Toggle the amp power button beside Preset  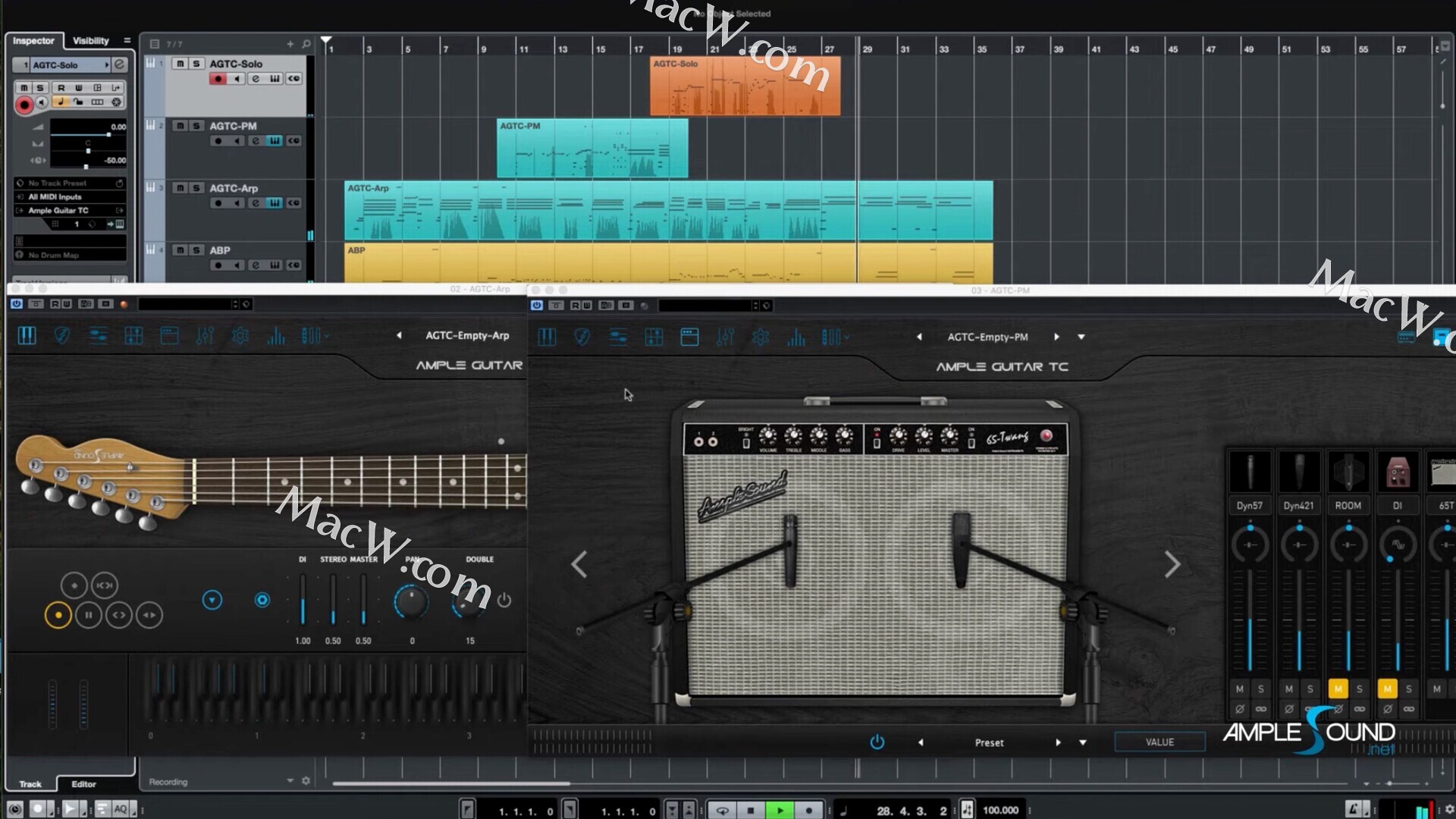[877, 742]
